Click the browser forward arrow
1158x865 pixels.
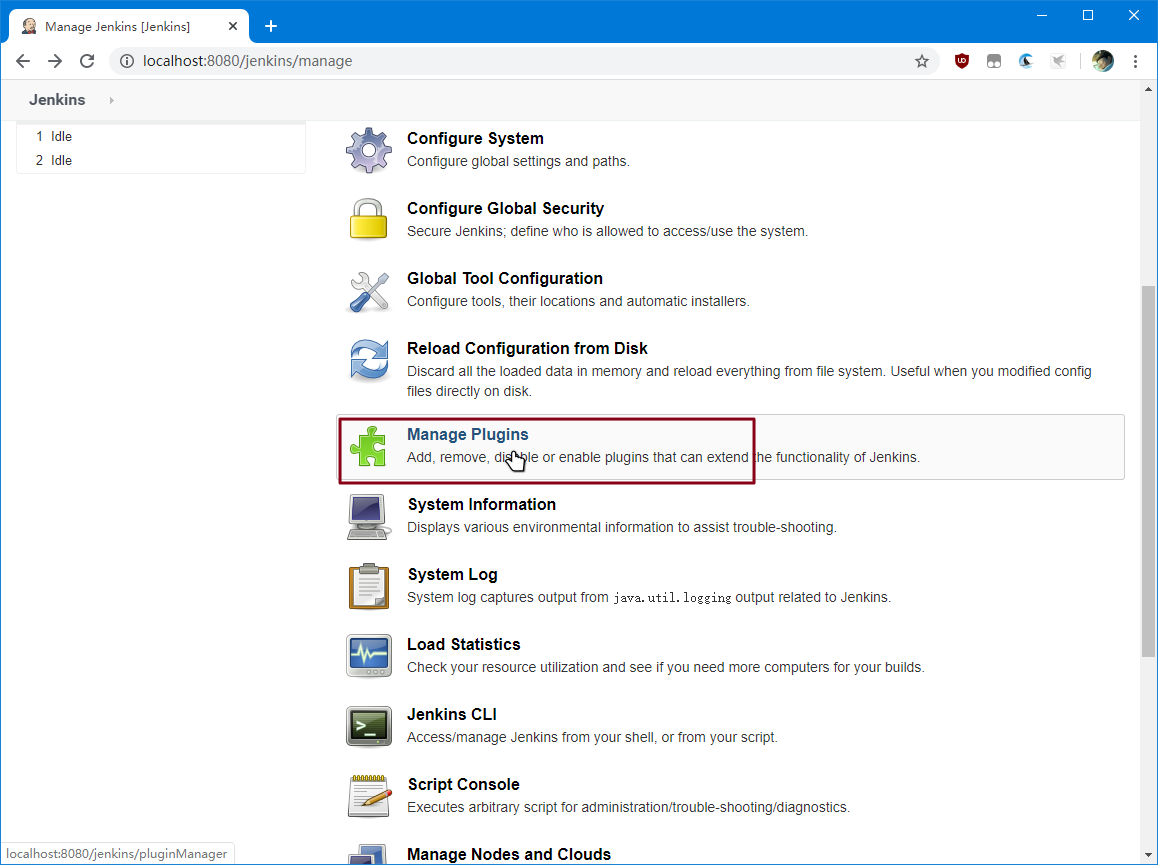click(x=55, y=61)
